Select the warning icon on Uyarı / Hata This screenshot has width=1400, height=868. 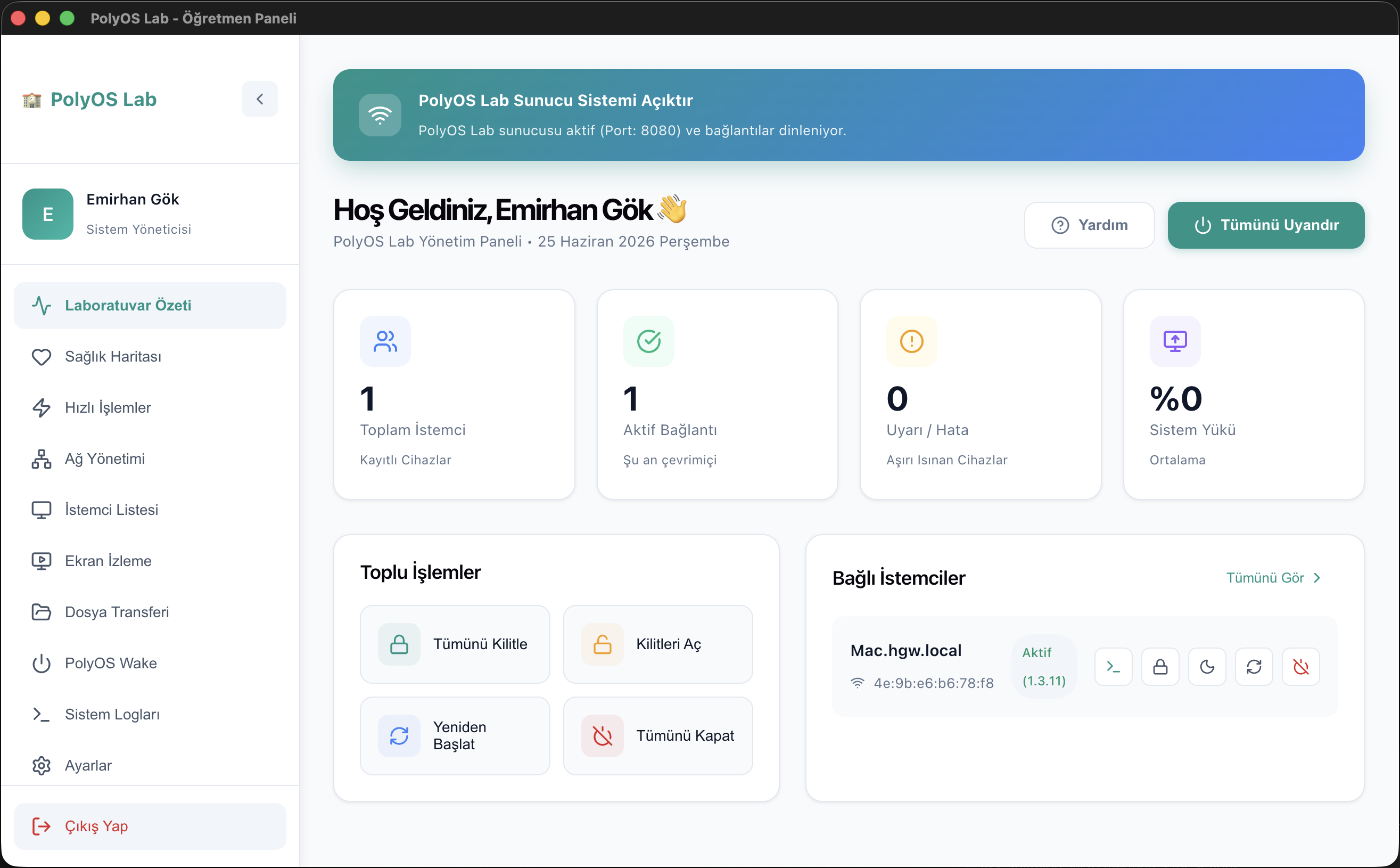coord(912,341)
